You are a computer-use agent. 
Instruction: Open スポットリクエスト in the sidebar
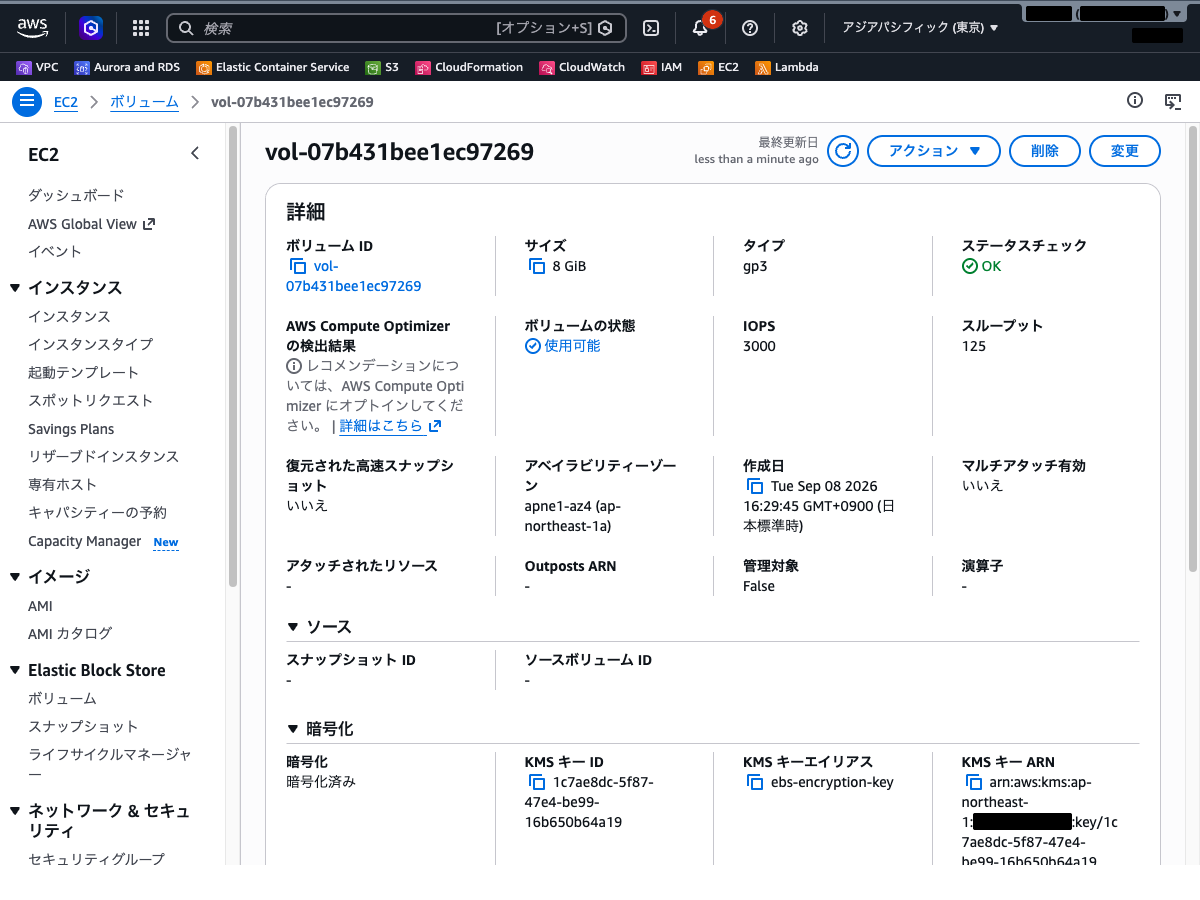pyautogui.click(x=90, y=400)
